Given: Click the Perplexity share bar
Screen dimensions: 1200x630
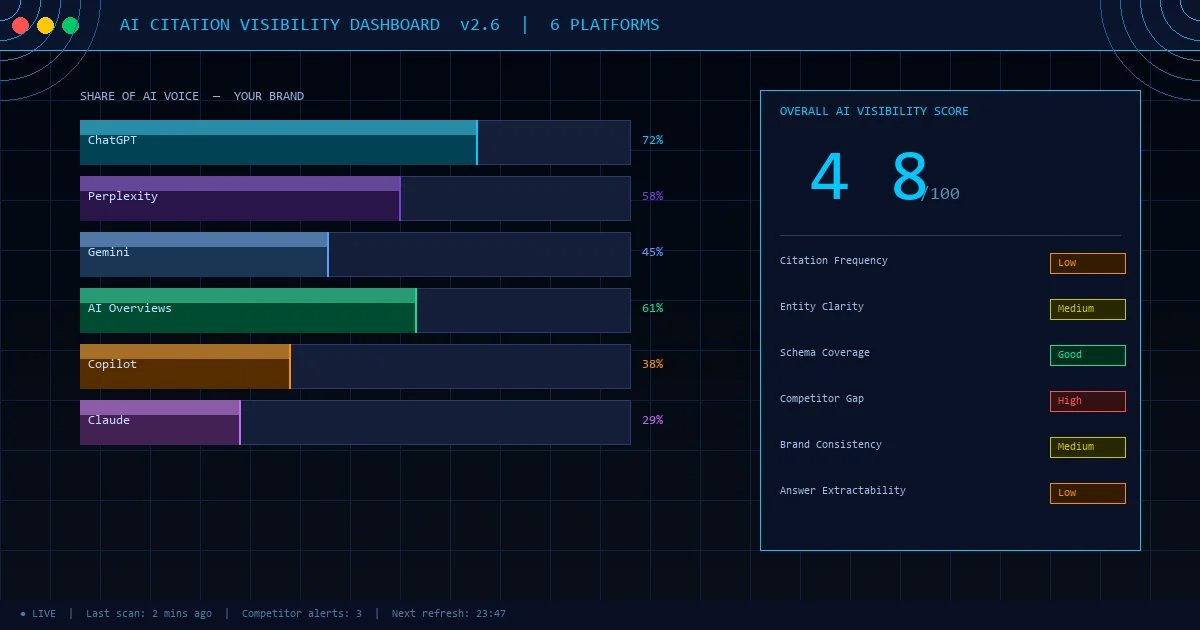Looking at the screenshot, I should point(355,199).
